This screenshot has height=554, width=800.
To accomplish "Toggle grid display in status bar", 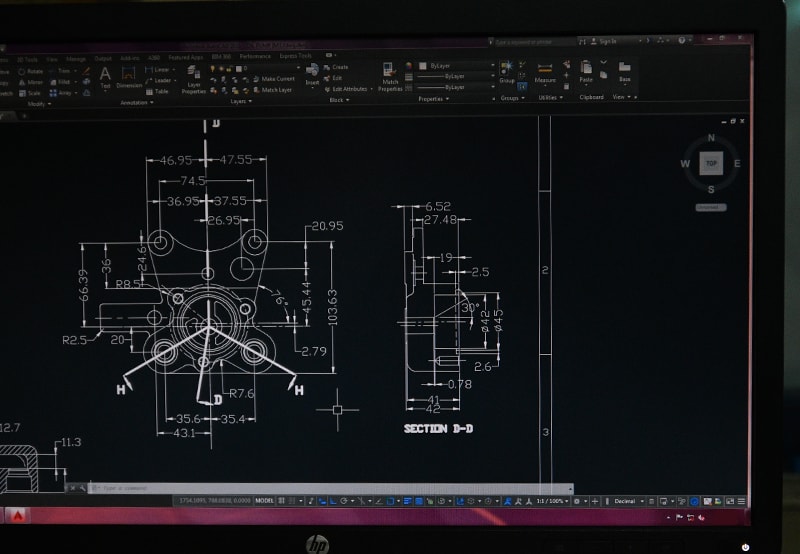I will pyautogui.click(x=281, y=501).
